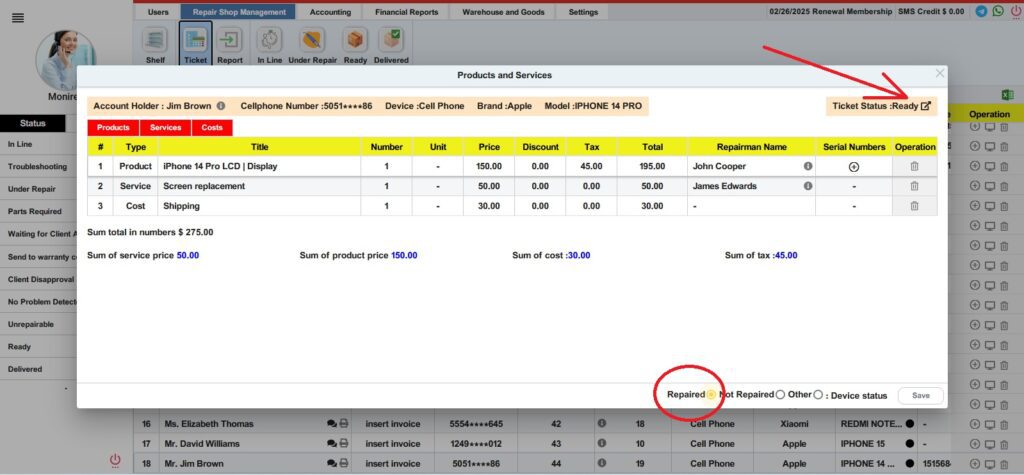
Task: Click the Excel export icon
Action: [x=1008, y=95]
